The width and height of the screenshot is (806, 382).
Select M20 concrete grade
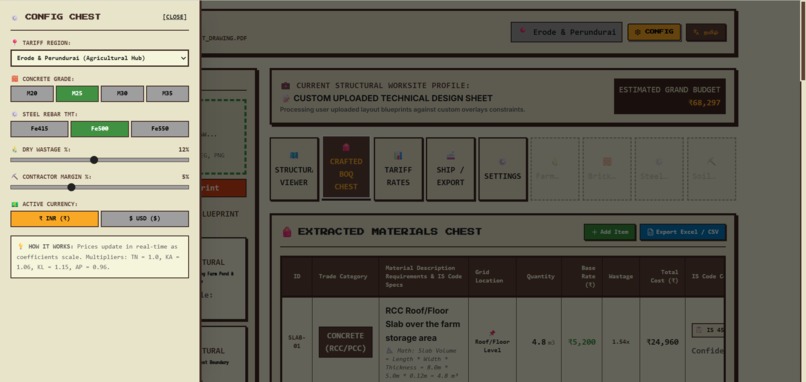[x=32, y=94]
